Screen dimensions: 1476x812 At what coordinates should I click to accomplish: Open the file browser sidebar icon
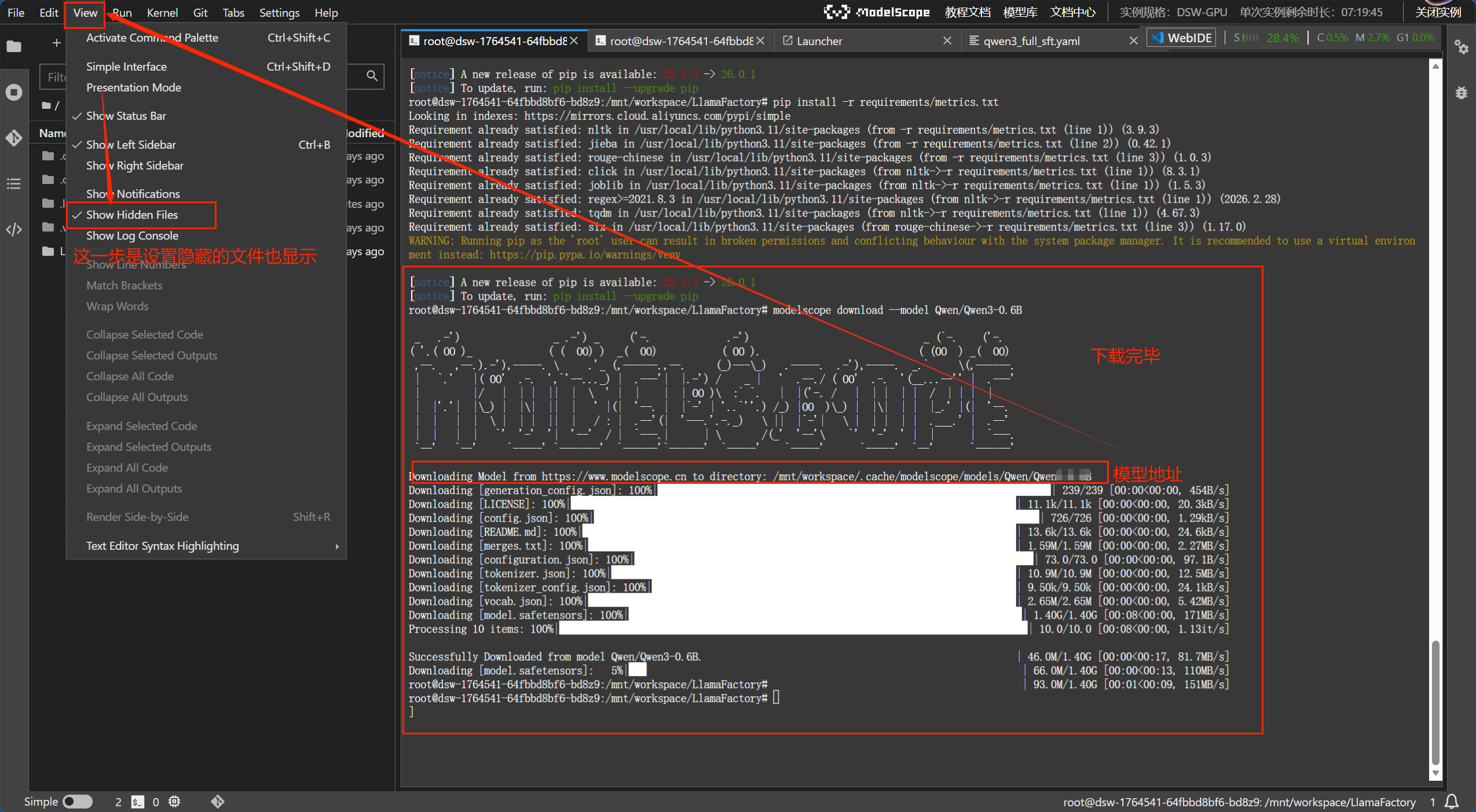pos(14,46)
